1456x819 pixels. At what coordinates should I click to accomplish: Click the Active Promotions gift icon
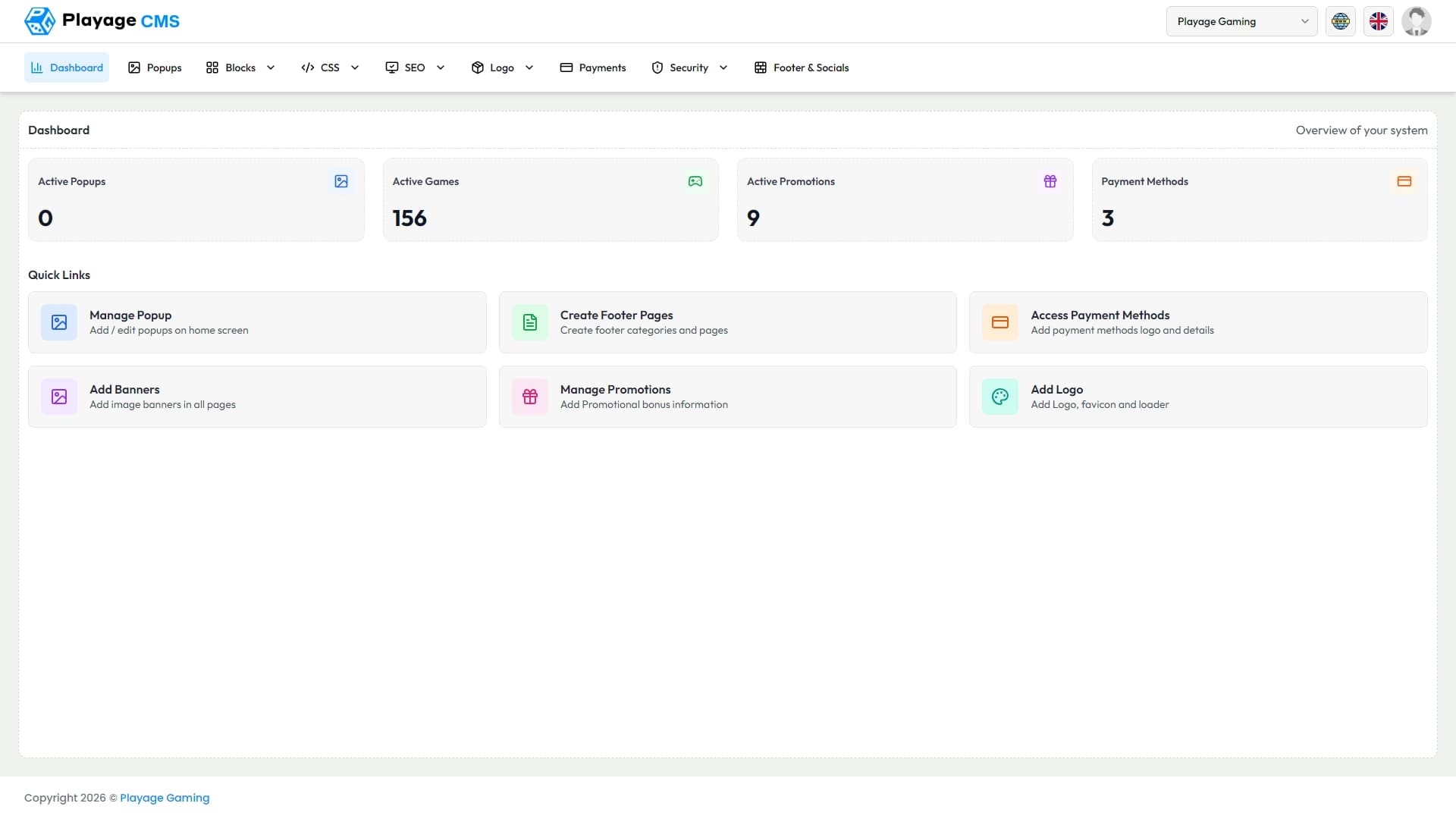(x=1050, y=181)
